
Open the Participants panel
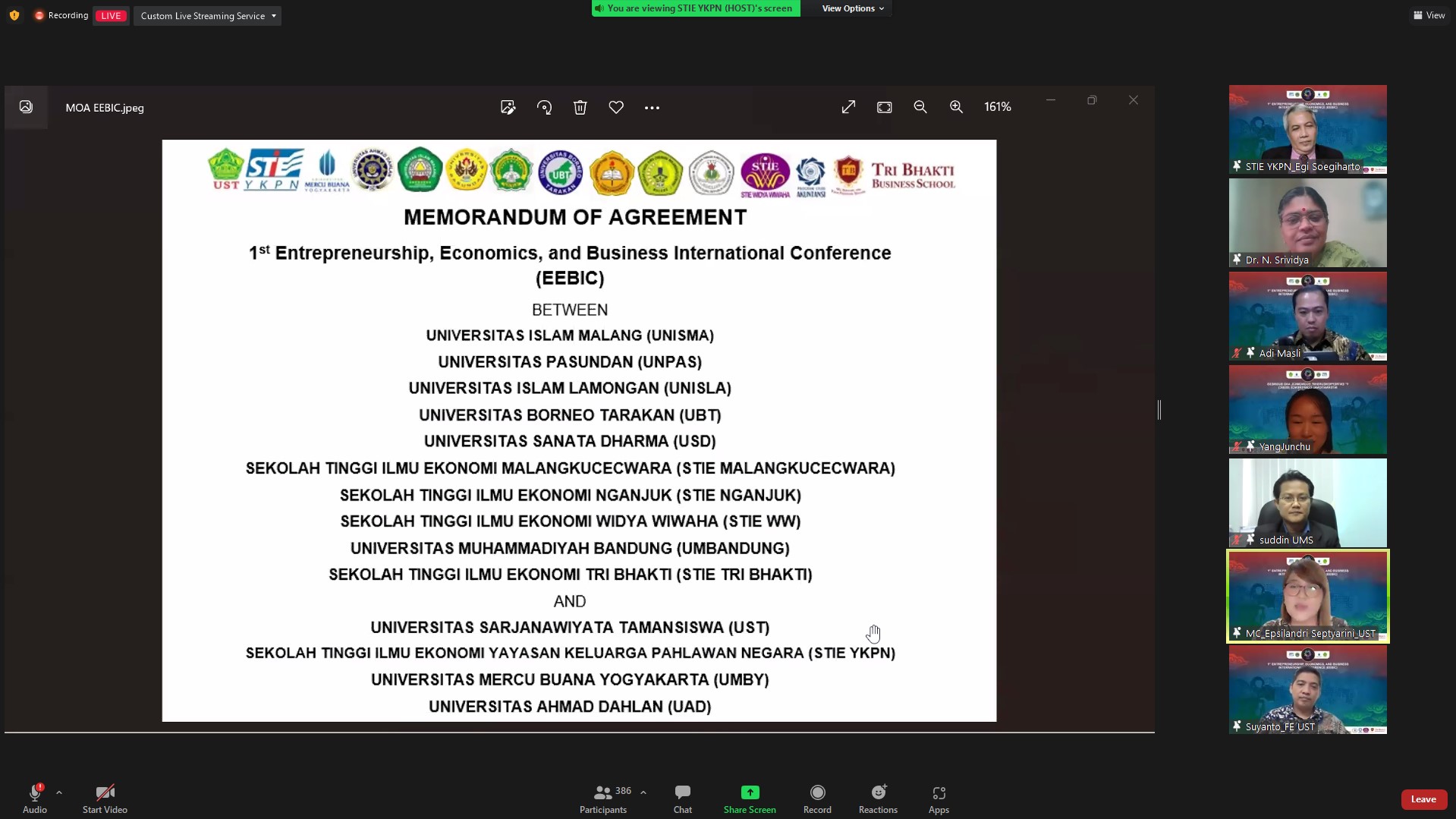[x=603, y=799]
